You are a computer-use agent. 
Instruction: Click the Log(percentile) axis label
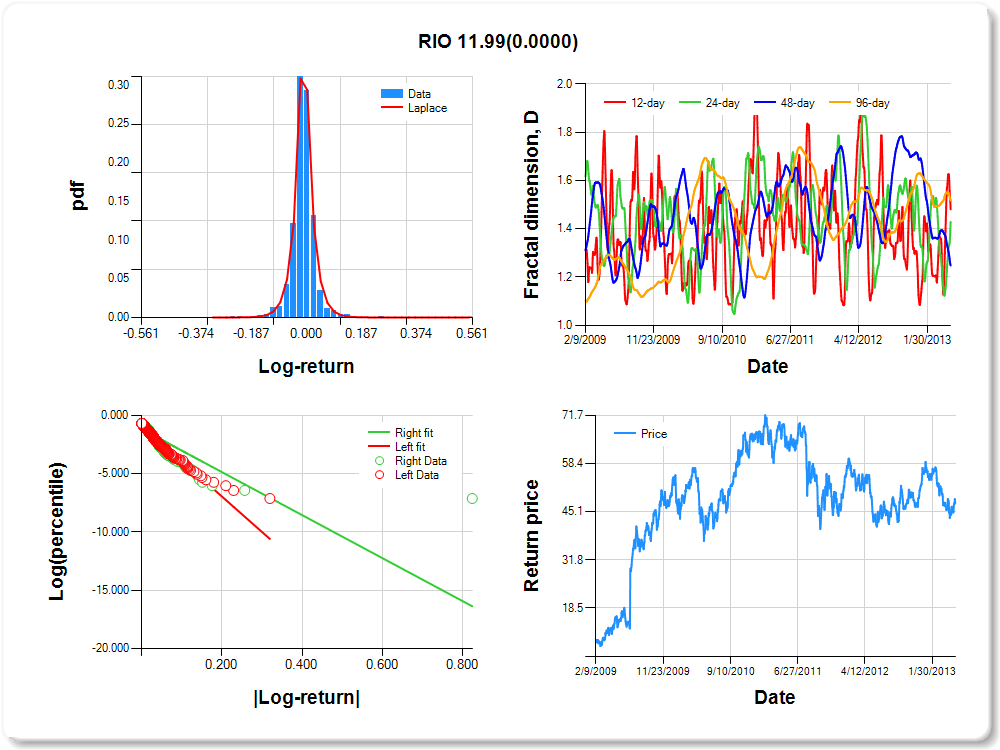58,531
